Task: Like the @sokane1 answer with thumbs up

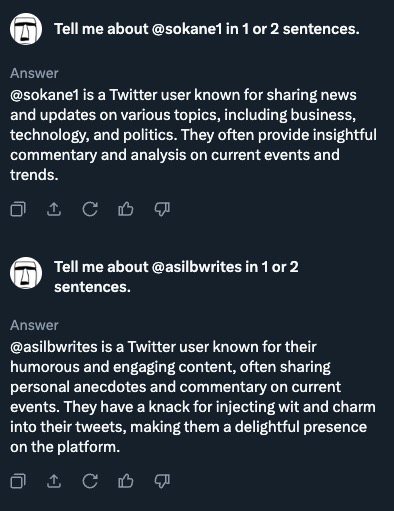Action: click(126, 209)
